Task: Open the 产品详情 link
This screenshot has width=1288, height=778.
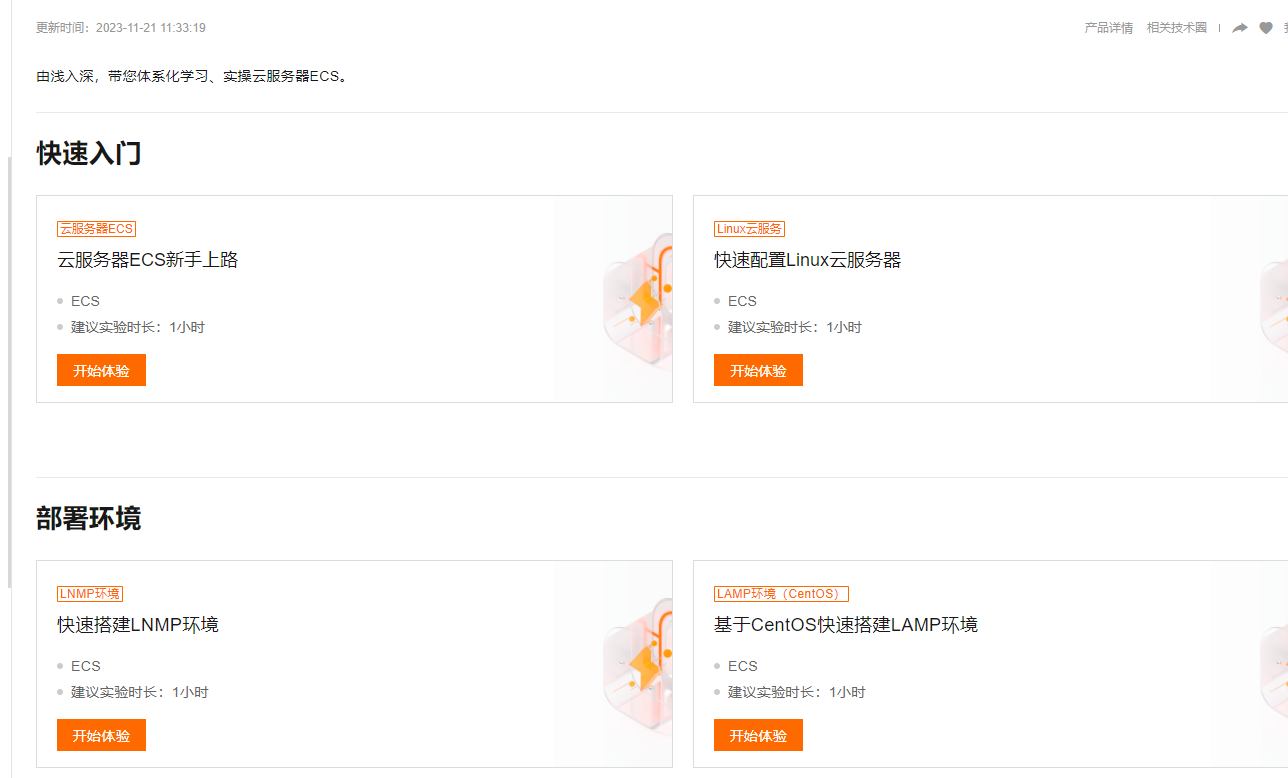Action: click(x=1109, y=28)
